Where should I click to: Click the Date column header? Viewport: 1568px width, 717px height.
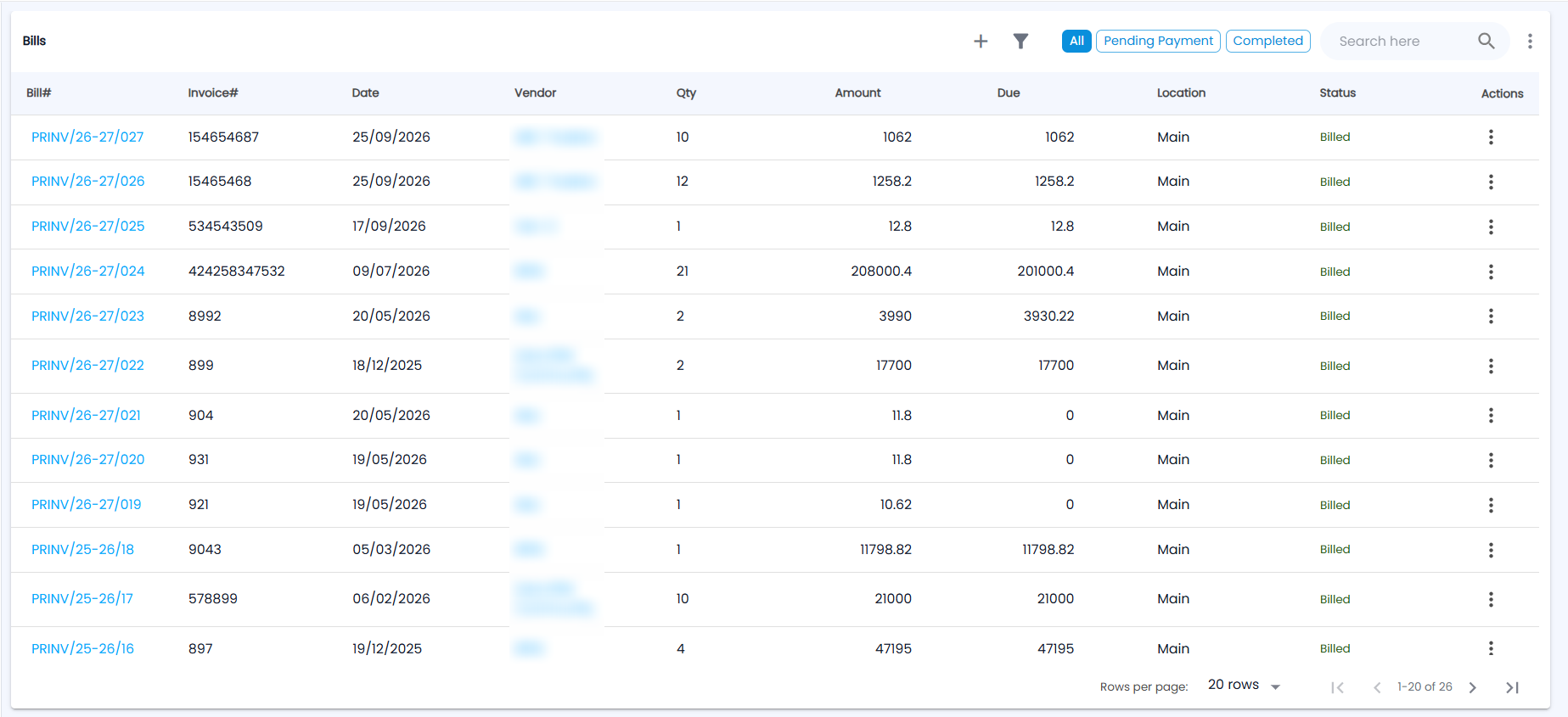click(x=366, y=93)
